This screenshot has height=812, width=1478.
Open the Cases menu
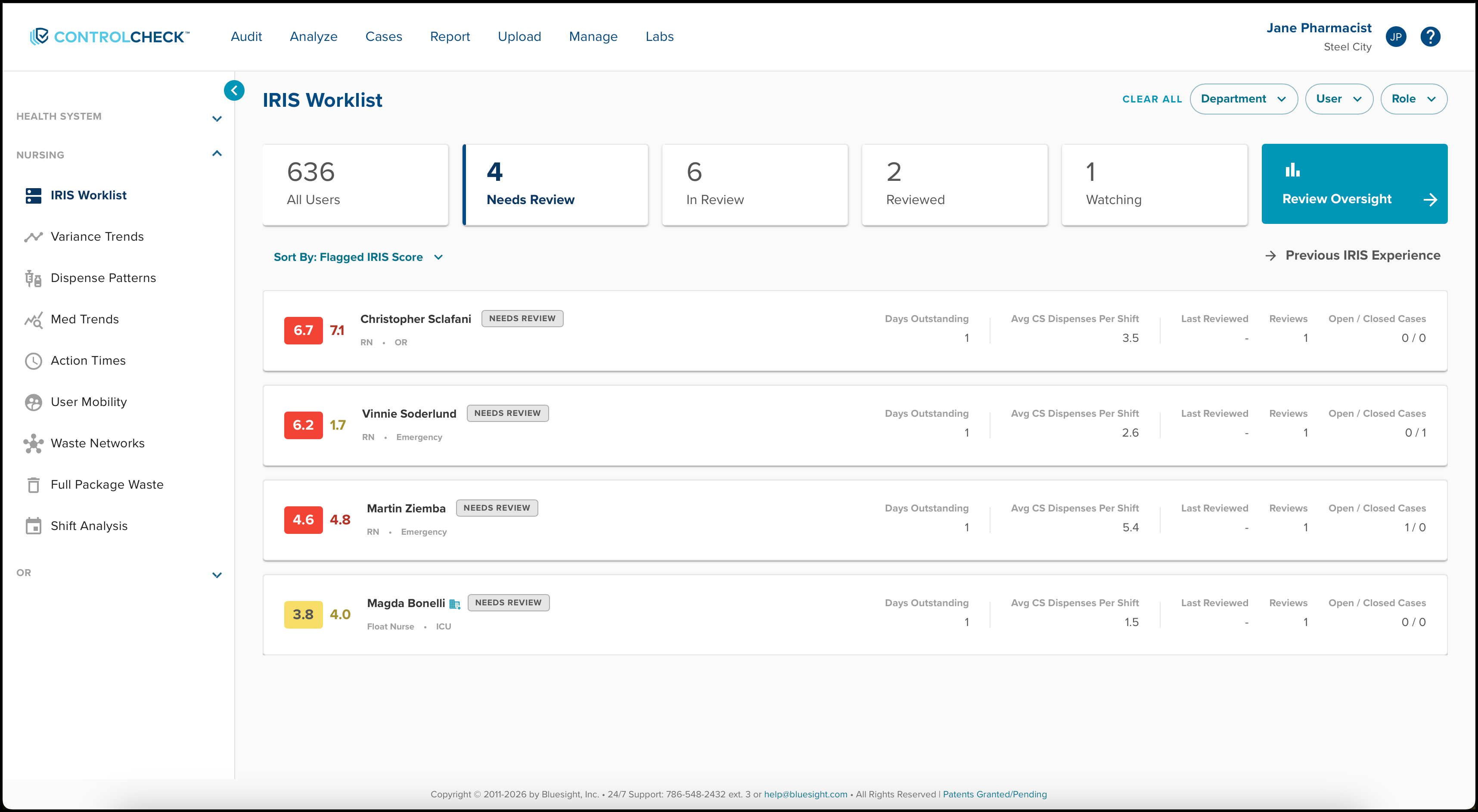pyautogui.click(x=383, y=37)
